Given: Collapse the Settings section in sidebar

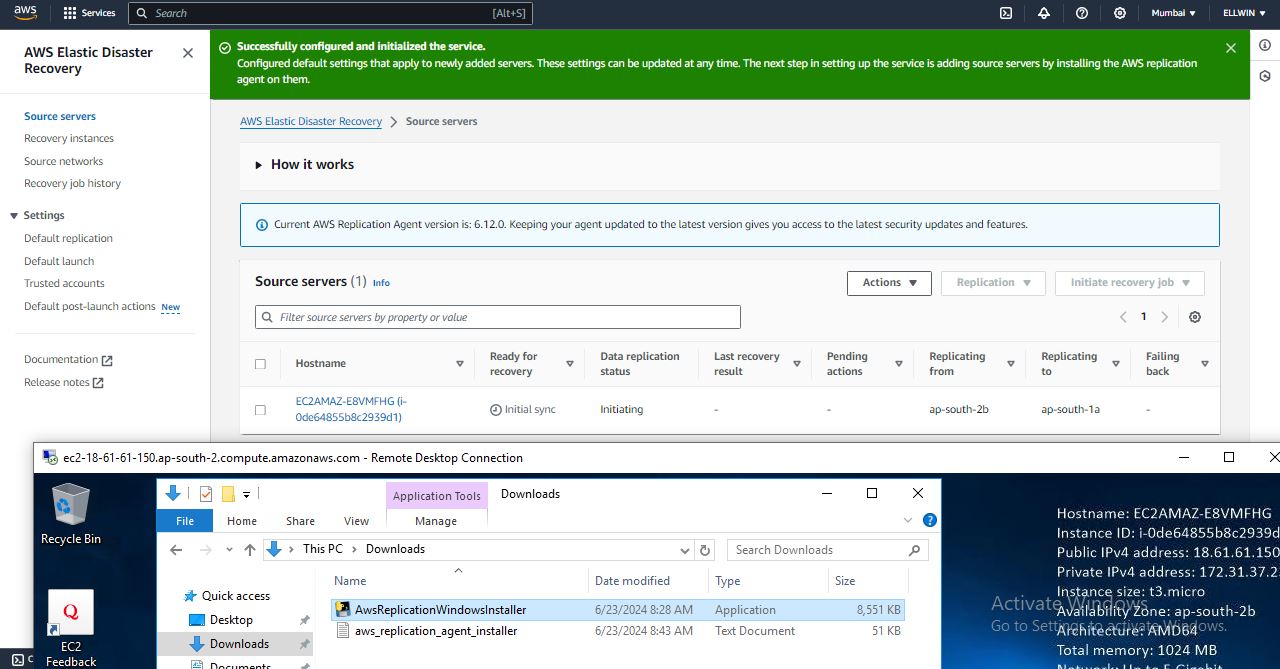Looking at the screenshot, I should click(x=14, y=215).
